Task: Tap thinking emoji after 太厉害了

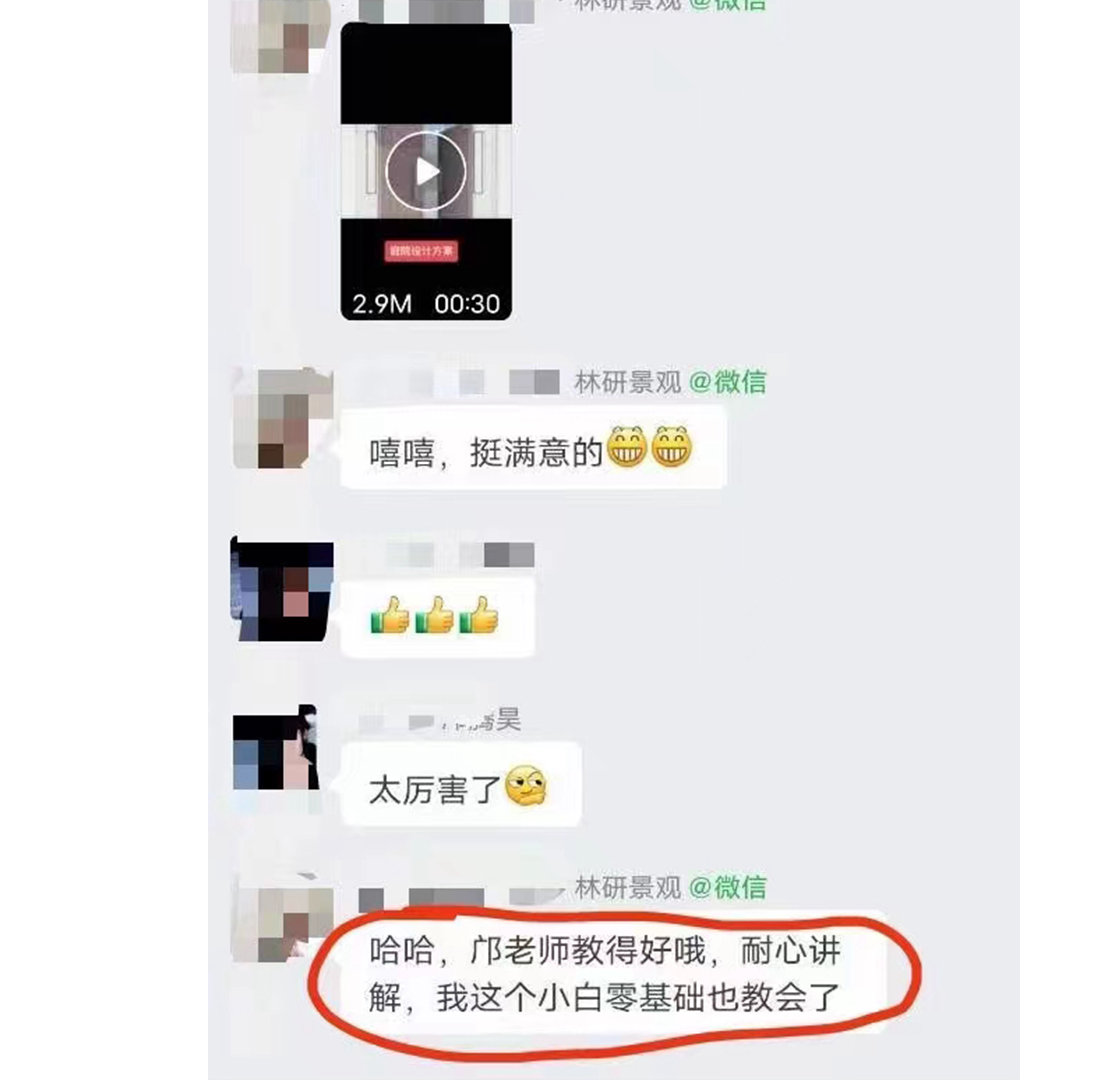Action: 526,785
